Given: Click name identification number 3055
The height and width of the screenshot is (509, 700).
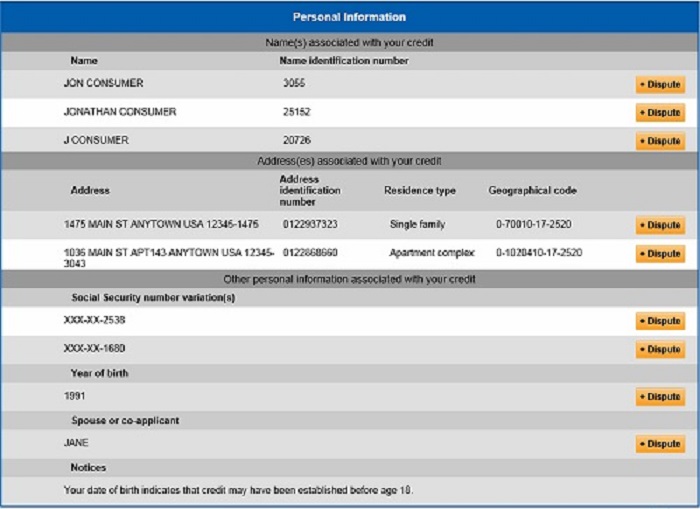Looking at the screenshot, I should click(294, 83).
